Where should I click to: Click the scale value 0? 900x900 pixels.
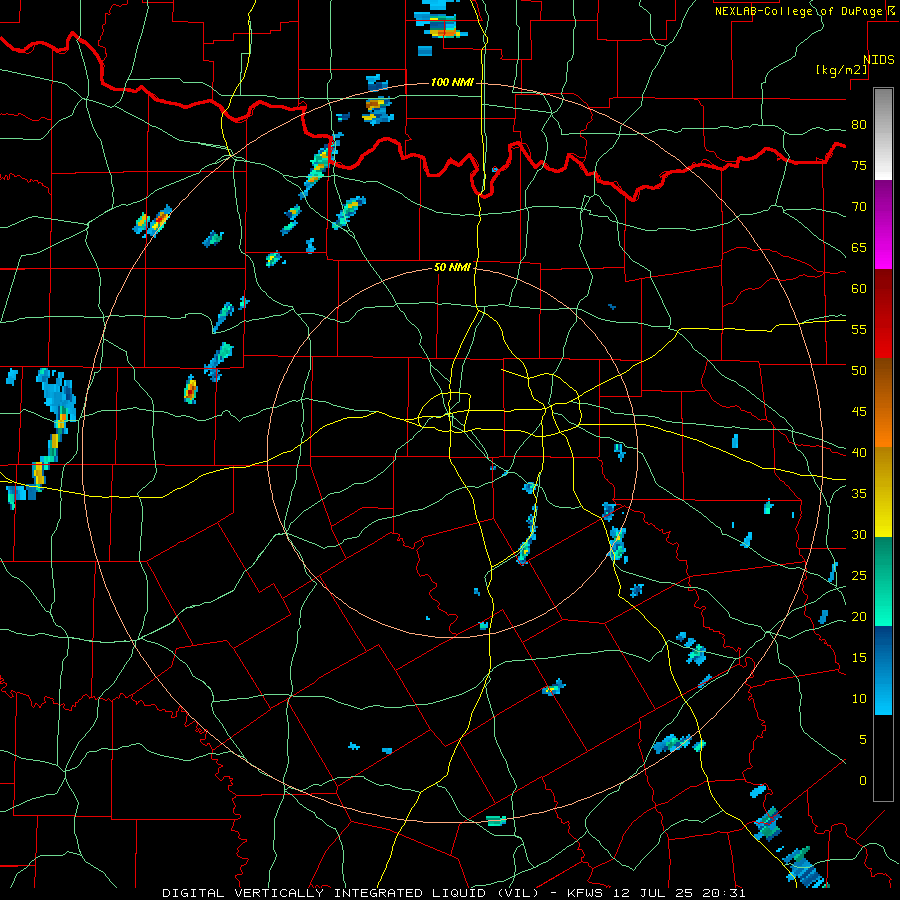863,781
